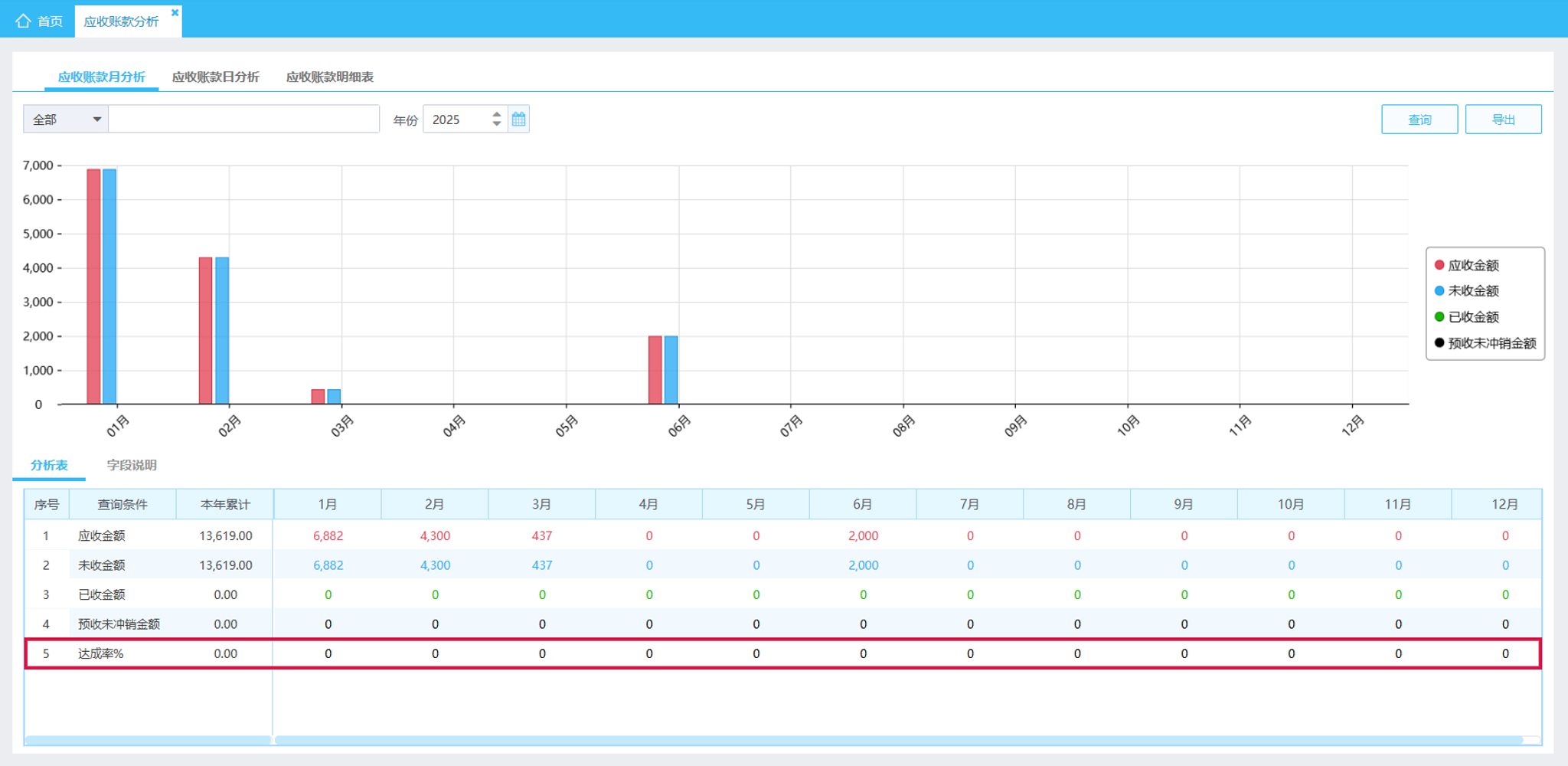Click the 导出 button

(1503, 119)
